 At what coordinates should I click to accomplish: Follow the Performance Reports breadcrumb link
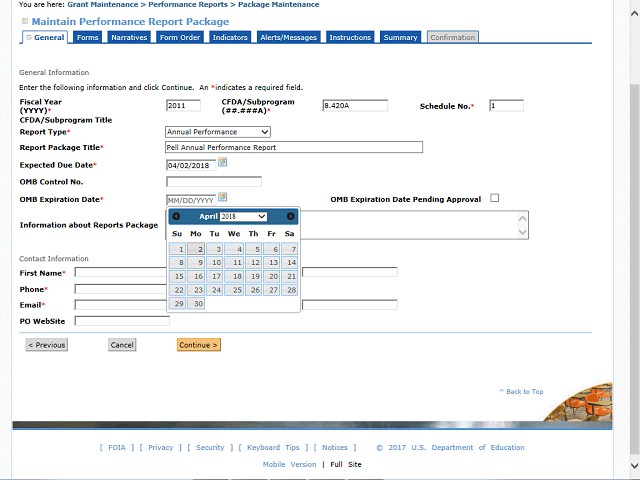tap(188, 4)
